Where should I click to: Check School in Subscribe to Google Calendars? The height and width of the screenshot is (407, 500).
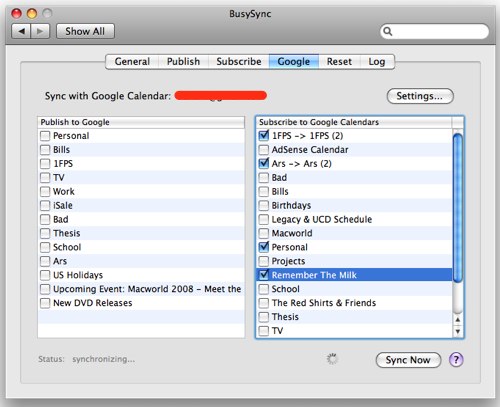(x=264, y=289)
